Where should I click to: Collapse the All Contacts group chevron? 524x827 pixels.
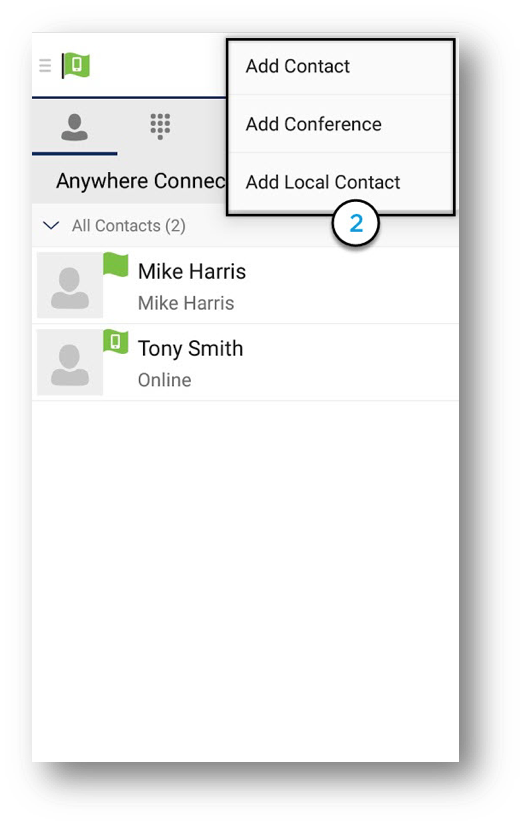(51, 226)
